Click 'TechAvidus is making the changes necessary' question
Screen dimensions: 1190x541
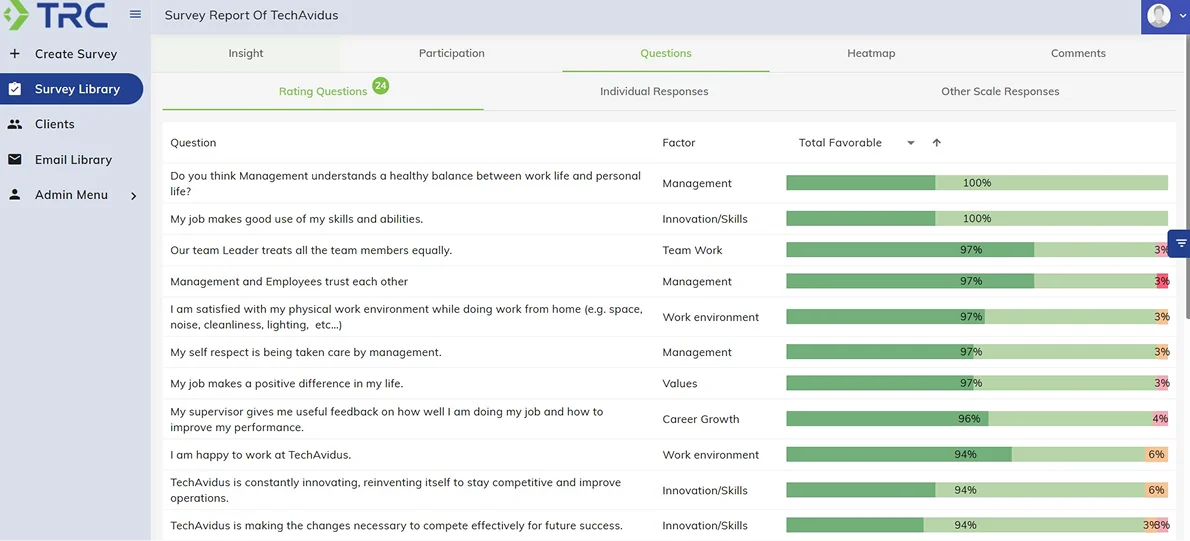pos(396,525)
